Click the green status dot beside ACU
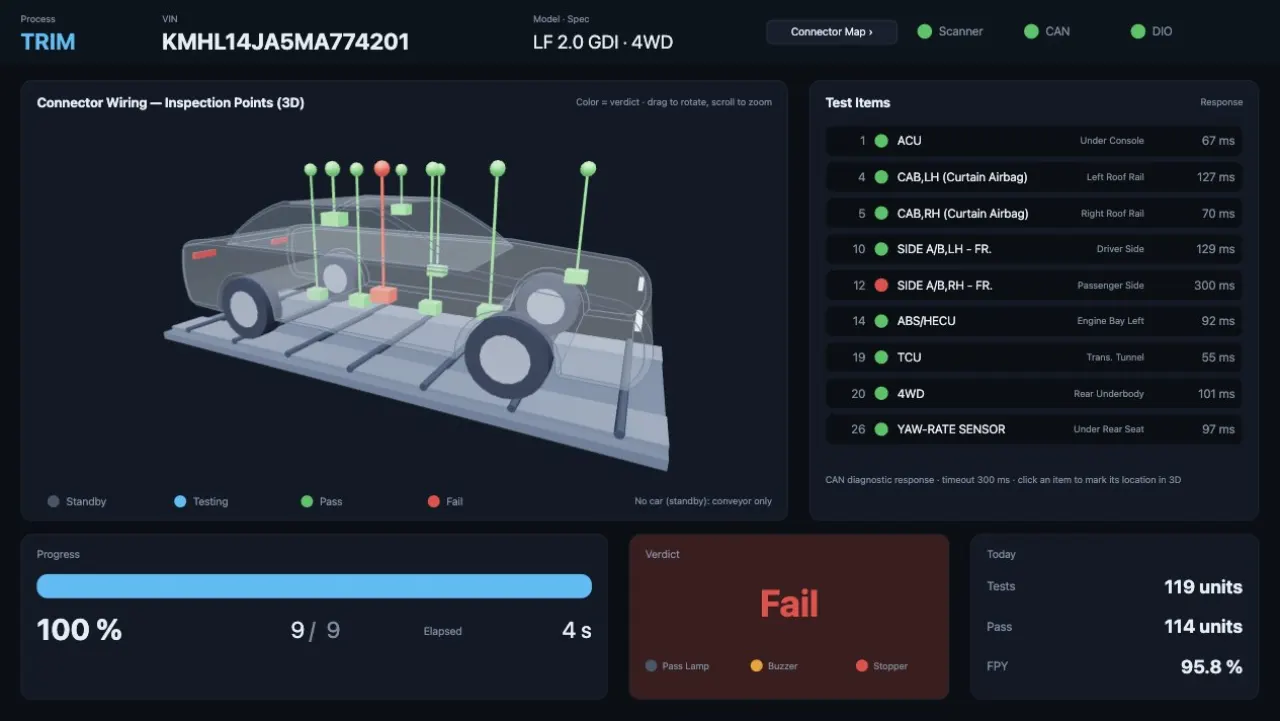Viewport: 1280px width, 721px height. pyautogui.click(x=881, y=141)
